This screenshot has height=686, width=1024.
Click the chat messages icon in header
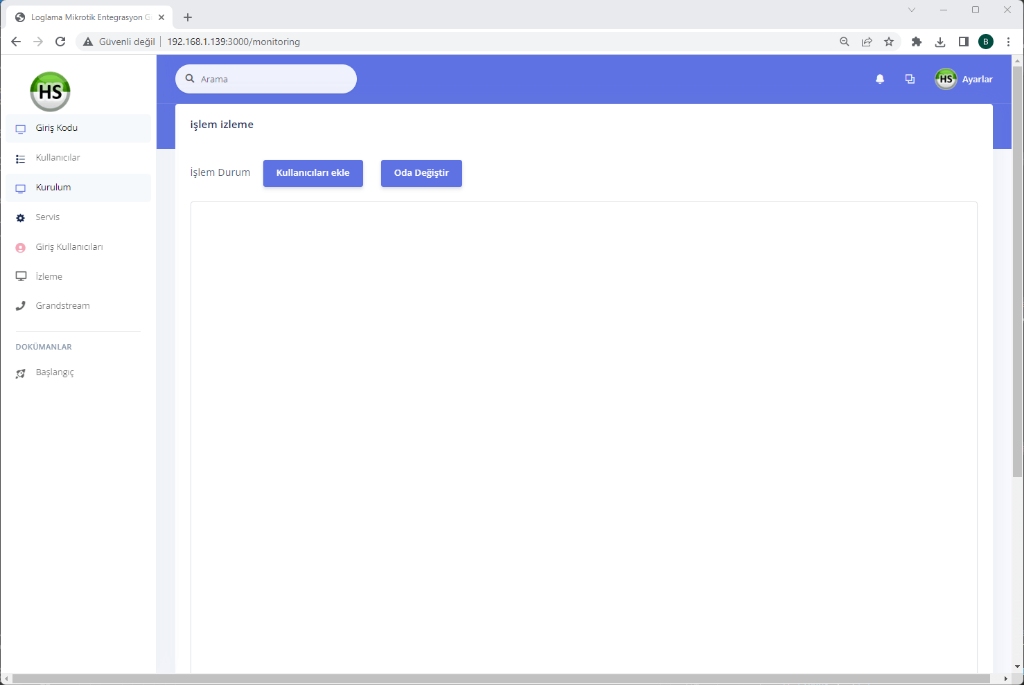tap(910, 79)
